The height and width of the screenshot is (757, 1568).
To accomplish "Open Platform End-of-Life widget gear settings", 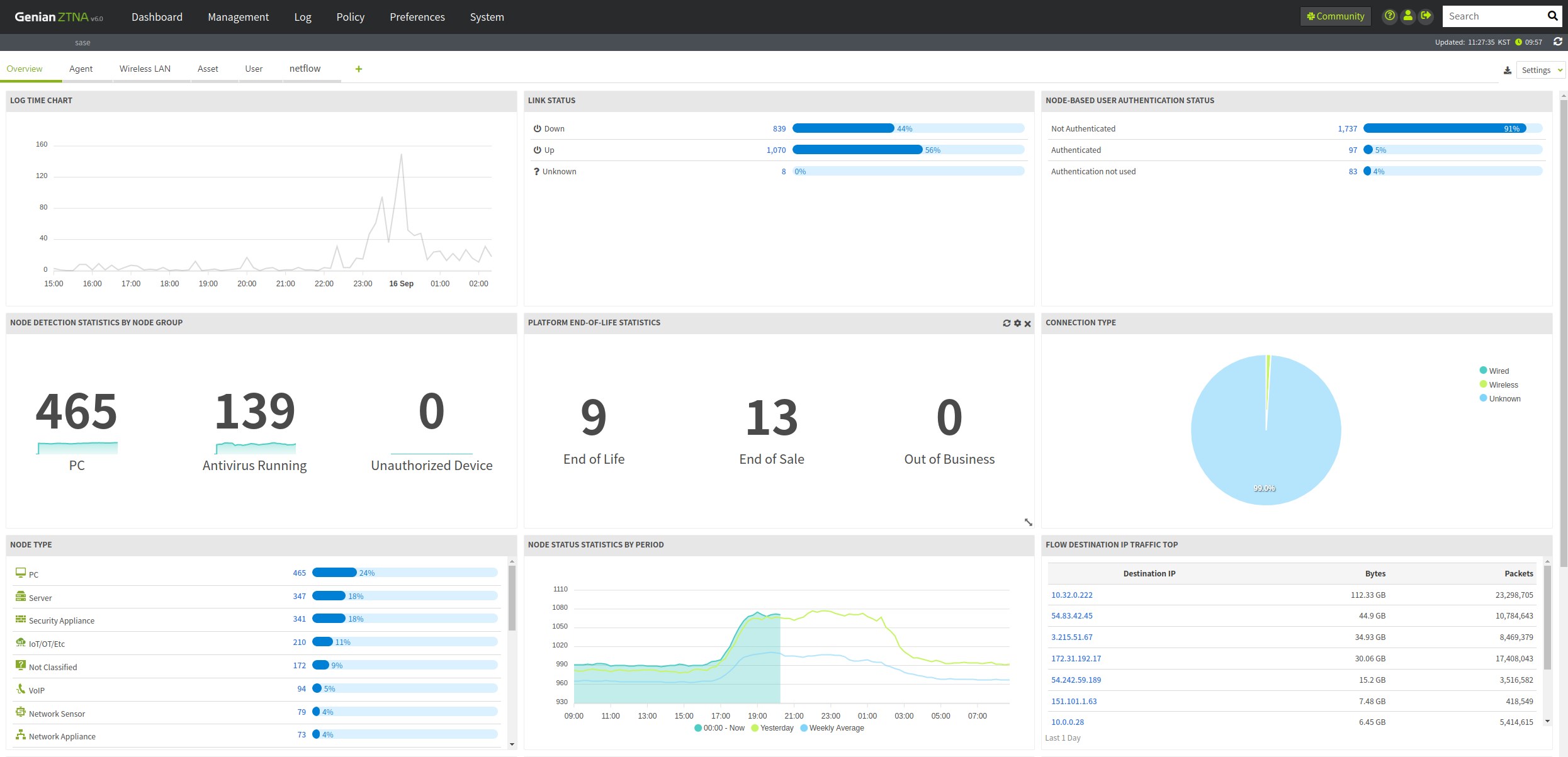I will coord(1017,323).
